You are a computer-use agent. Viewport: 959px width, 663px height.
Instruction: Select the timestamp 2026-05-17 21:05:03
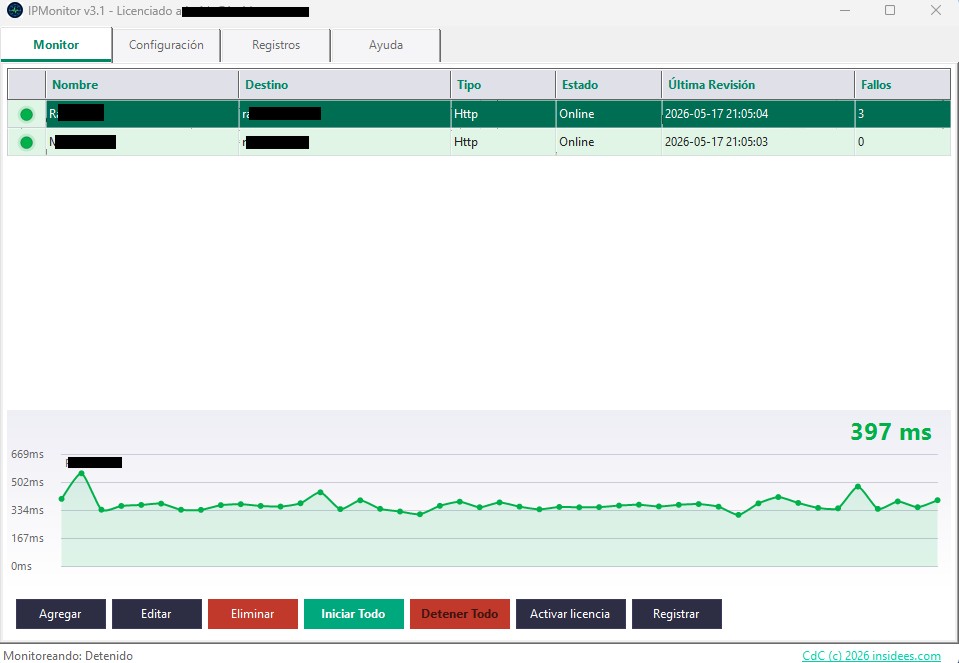[716, 142]
